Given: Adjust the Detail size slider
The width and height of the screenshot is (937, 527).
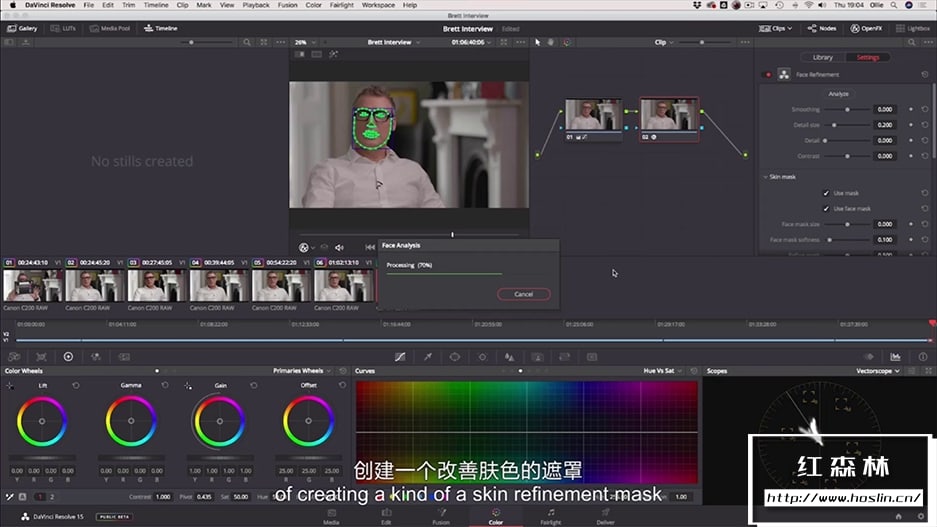Looking at the screenshot, I should 847,125.
